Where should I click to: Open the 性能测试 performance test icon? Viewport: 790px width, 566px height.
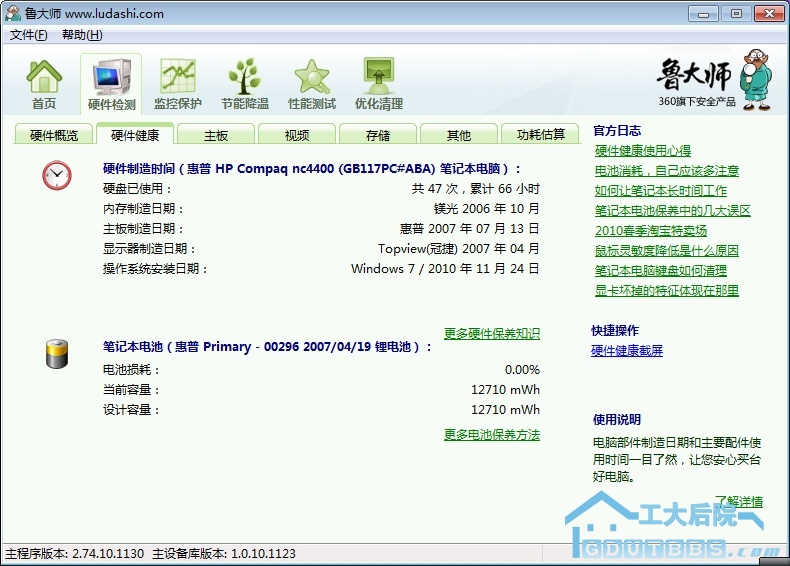312,85
